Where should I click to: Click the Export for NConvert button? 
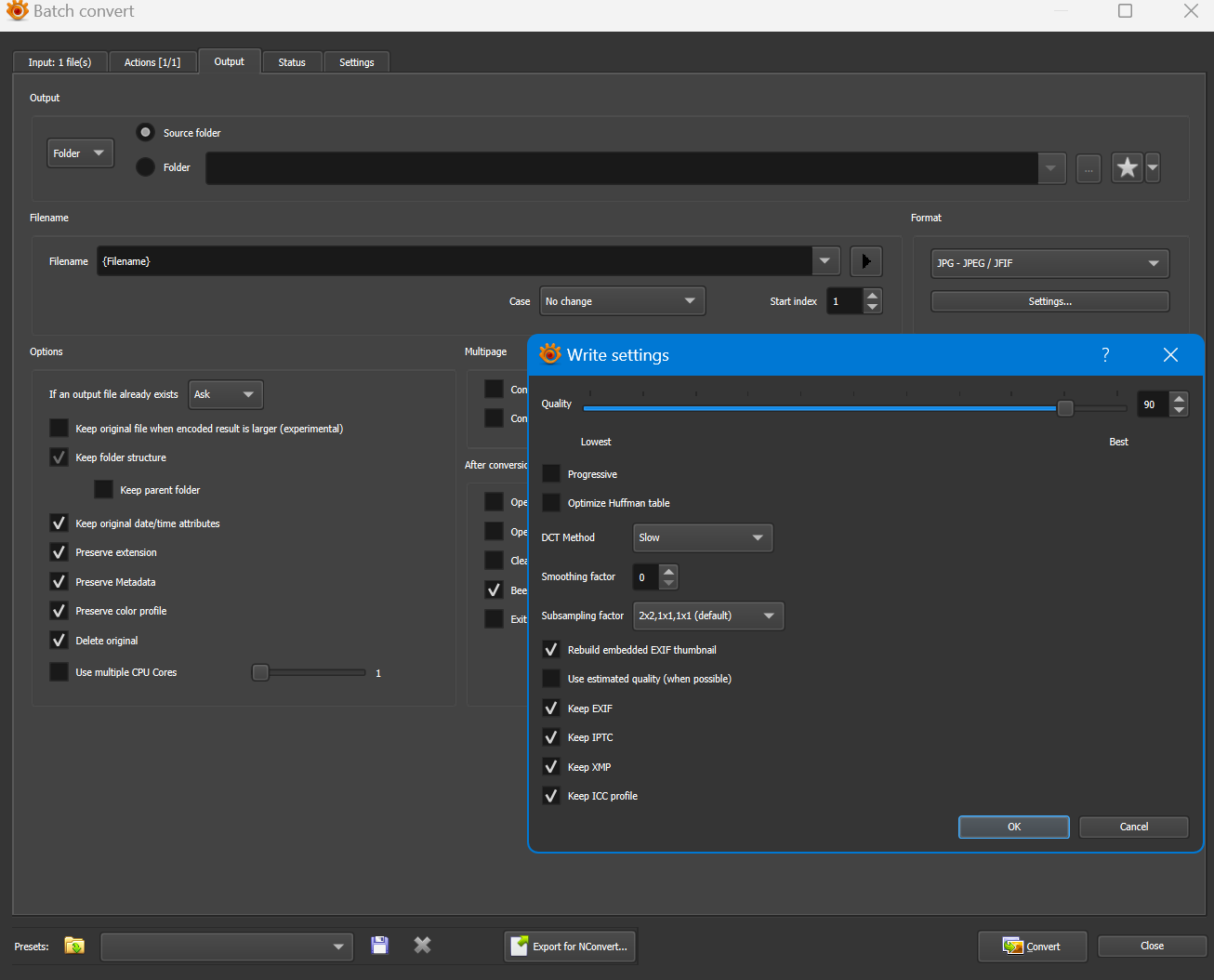point(570,947)
